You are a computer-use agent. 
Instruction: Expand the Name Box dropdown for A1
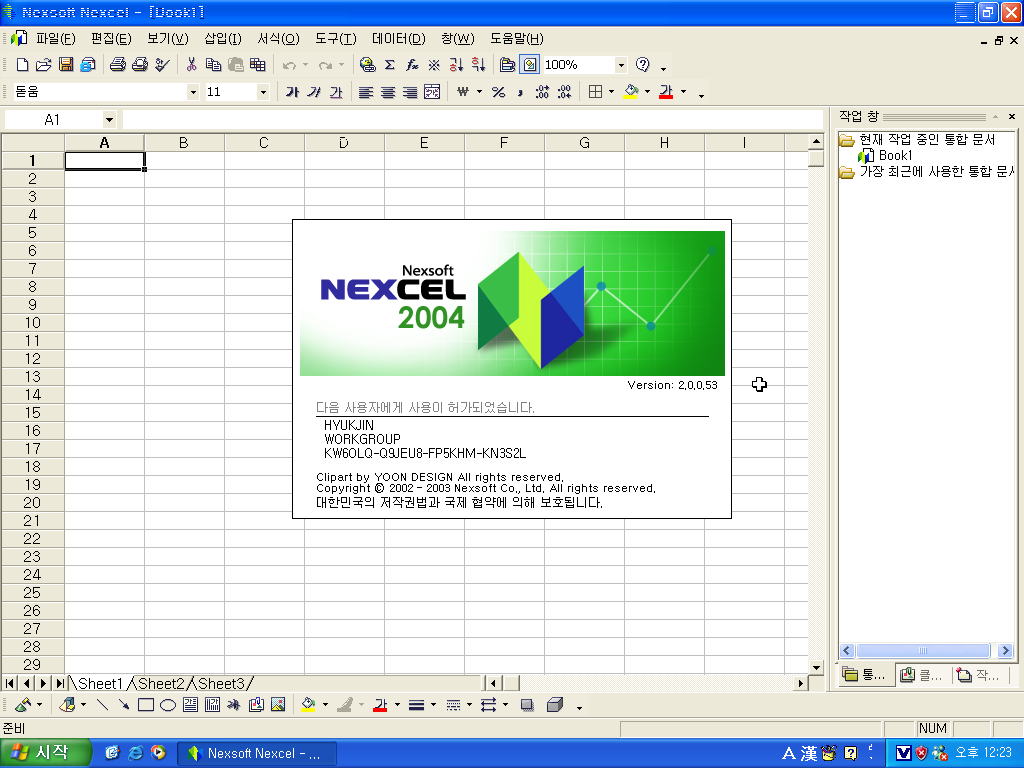coord(109,120)
